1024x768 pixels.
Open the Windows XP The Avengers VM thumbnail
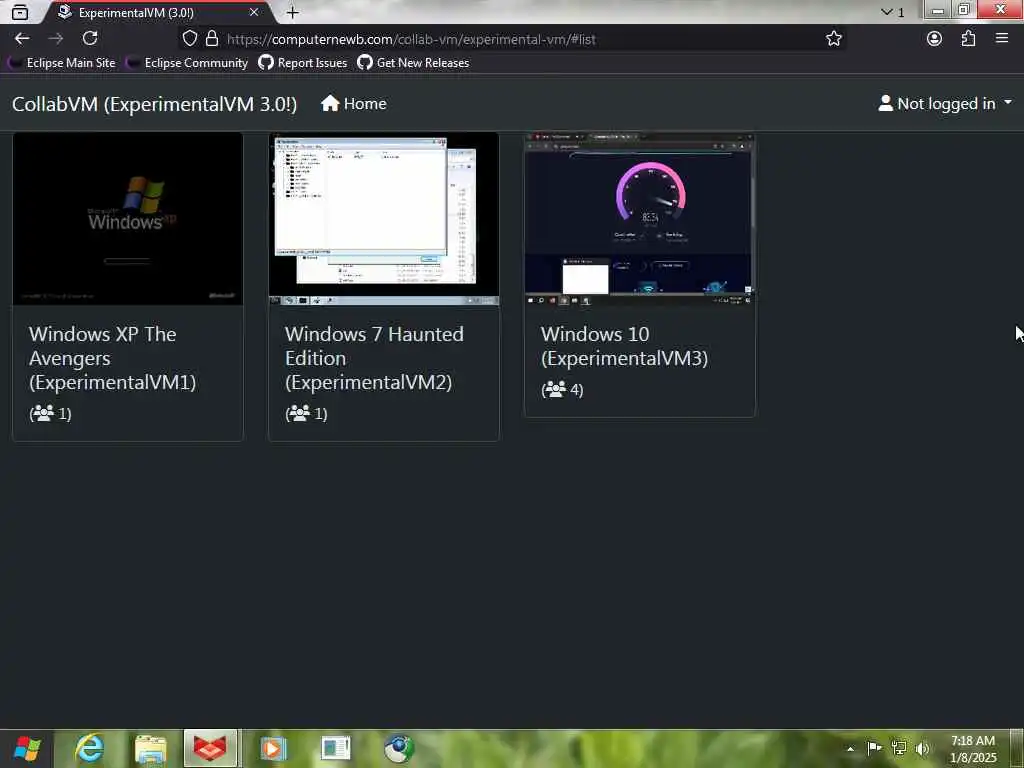[128, 219]
